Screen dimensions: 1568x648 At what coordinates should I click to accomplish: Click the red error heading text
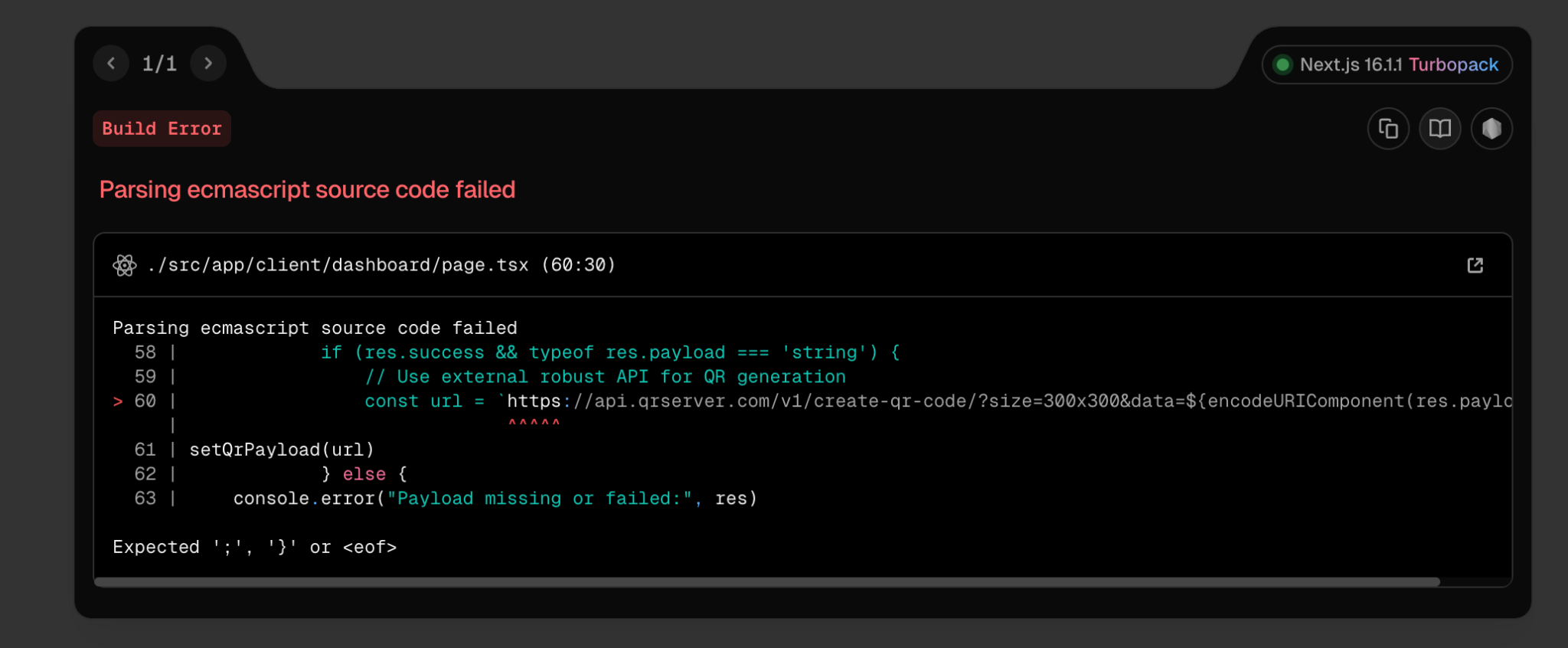point(307,190)
